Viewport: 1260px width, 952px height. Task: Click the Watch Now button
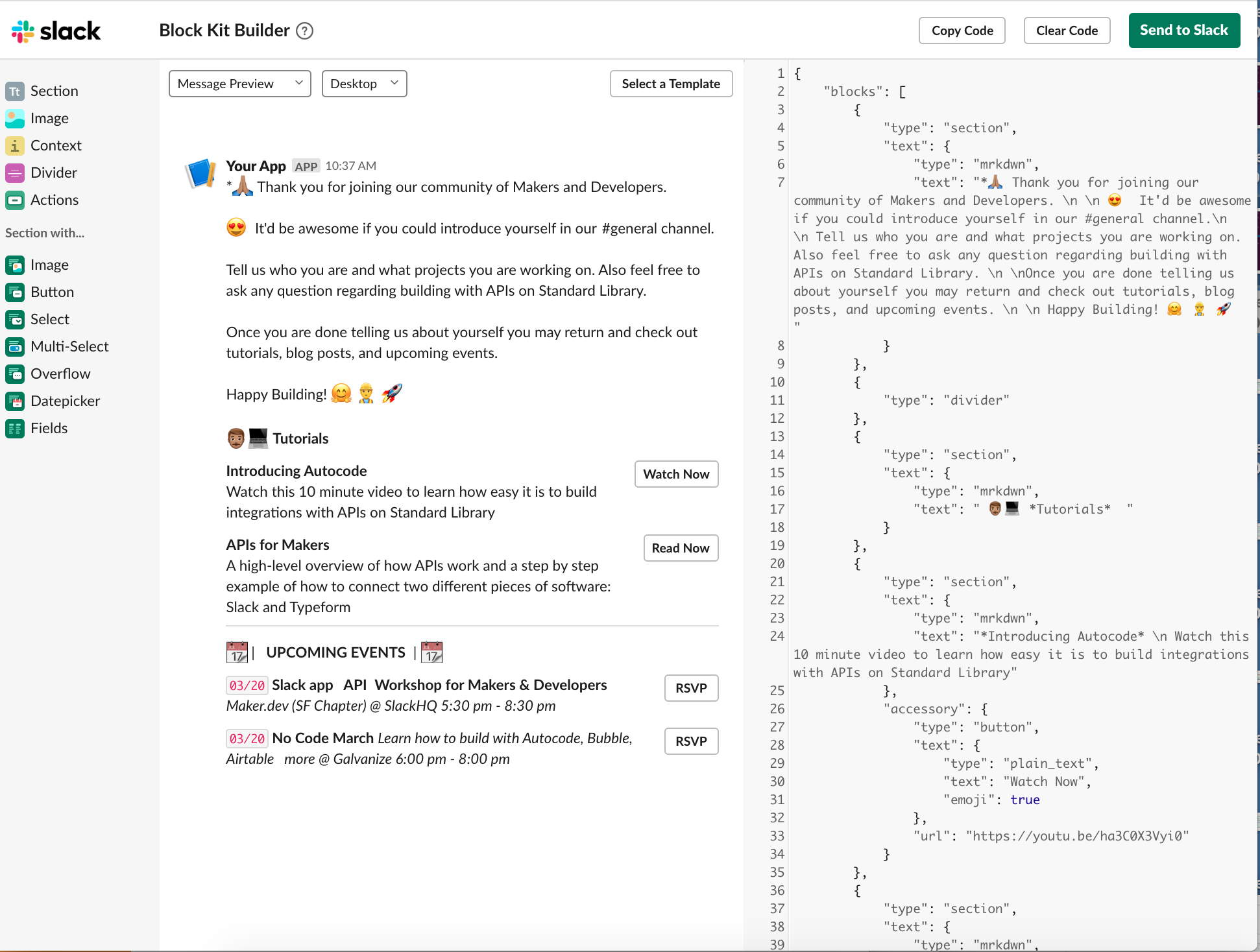pos(675,474)
